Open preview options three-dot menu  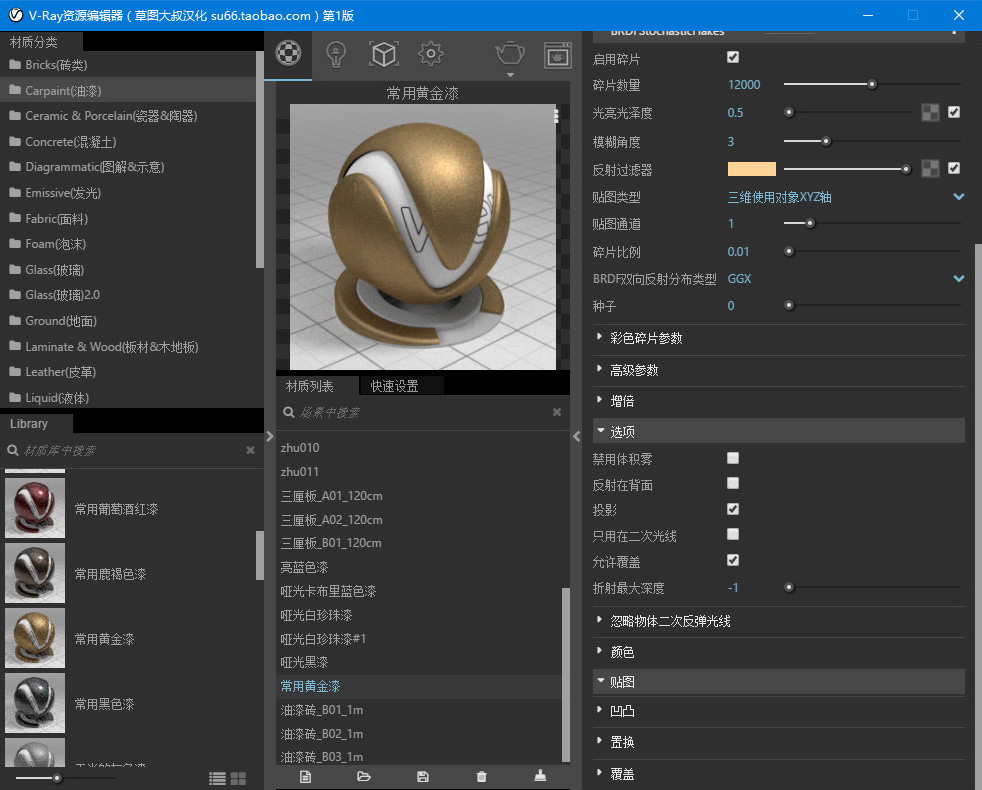click(x=556, y=115)
